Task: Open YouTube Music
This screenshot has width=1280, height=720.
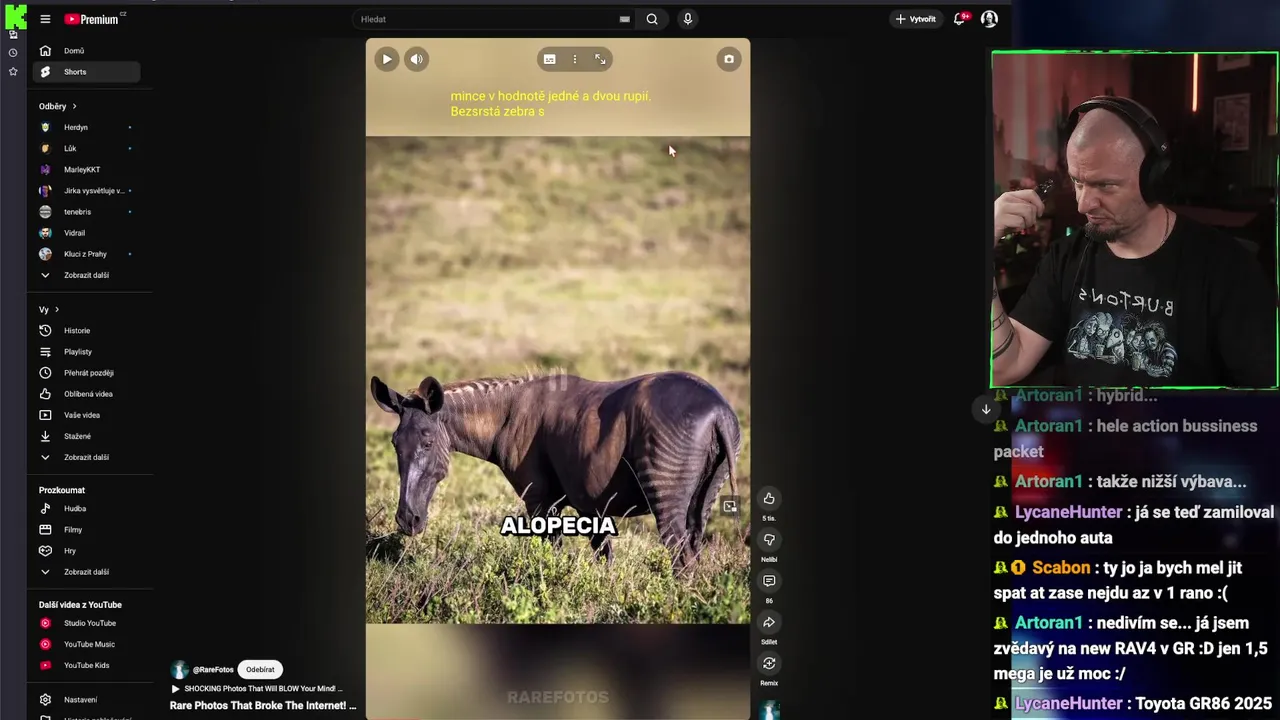Action: coord(86,644)
